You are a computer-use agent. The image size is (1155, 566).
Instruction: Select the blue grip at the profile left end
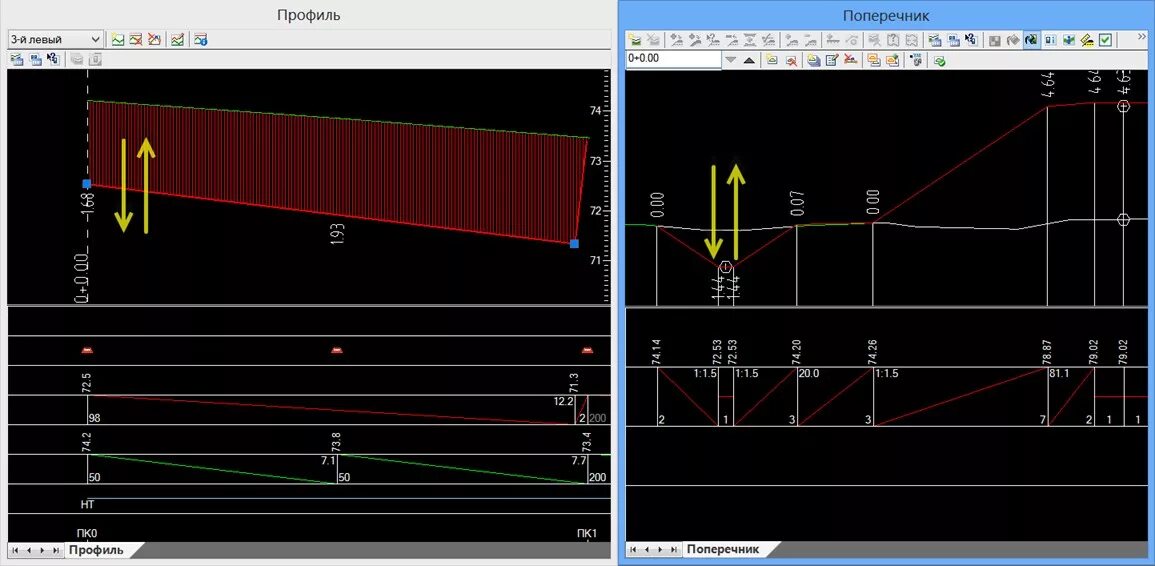coord(86,184)
